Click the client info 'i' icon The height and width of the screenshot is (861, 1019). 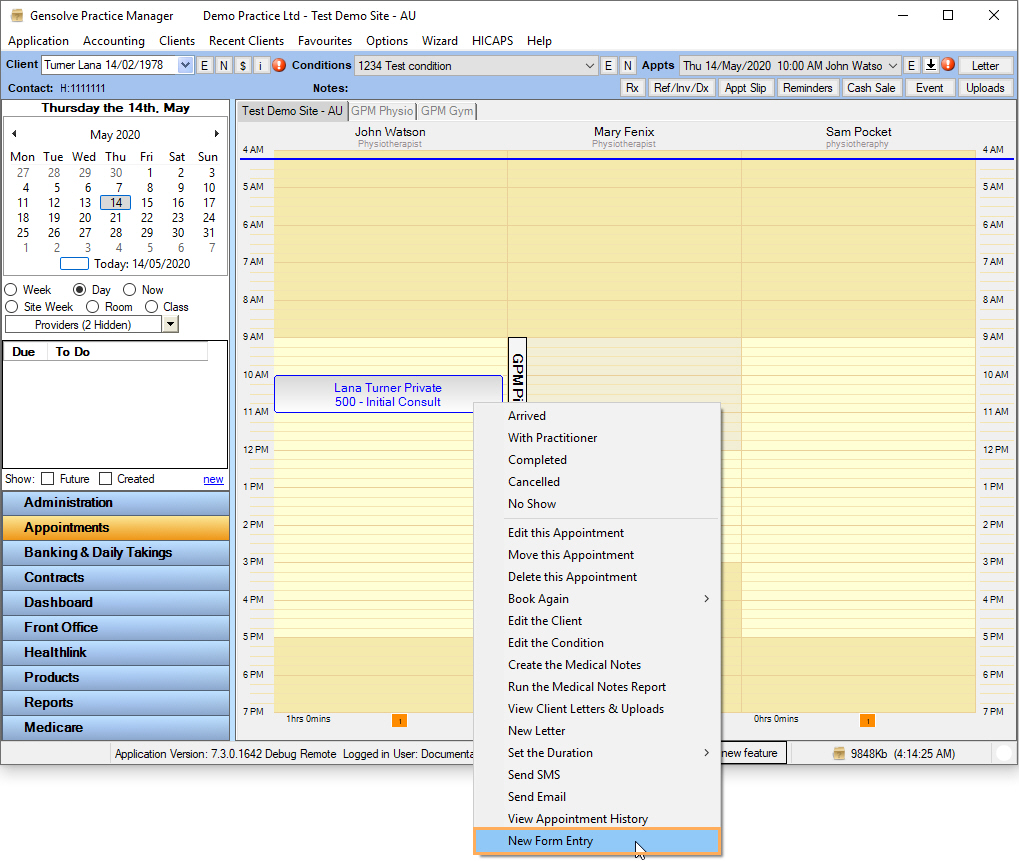point(260,66)
